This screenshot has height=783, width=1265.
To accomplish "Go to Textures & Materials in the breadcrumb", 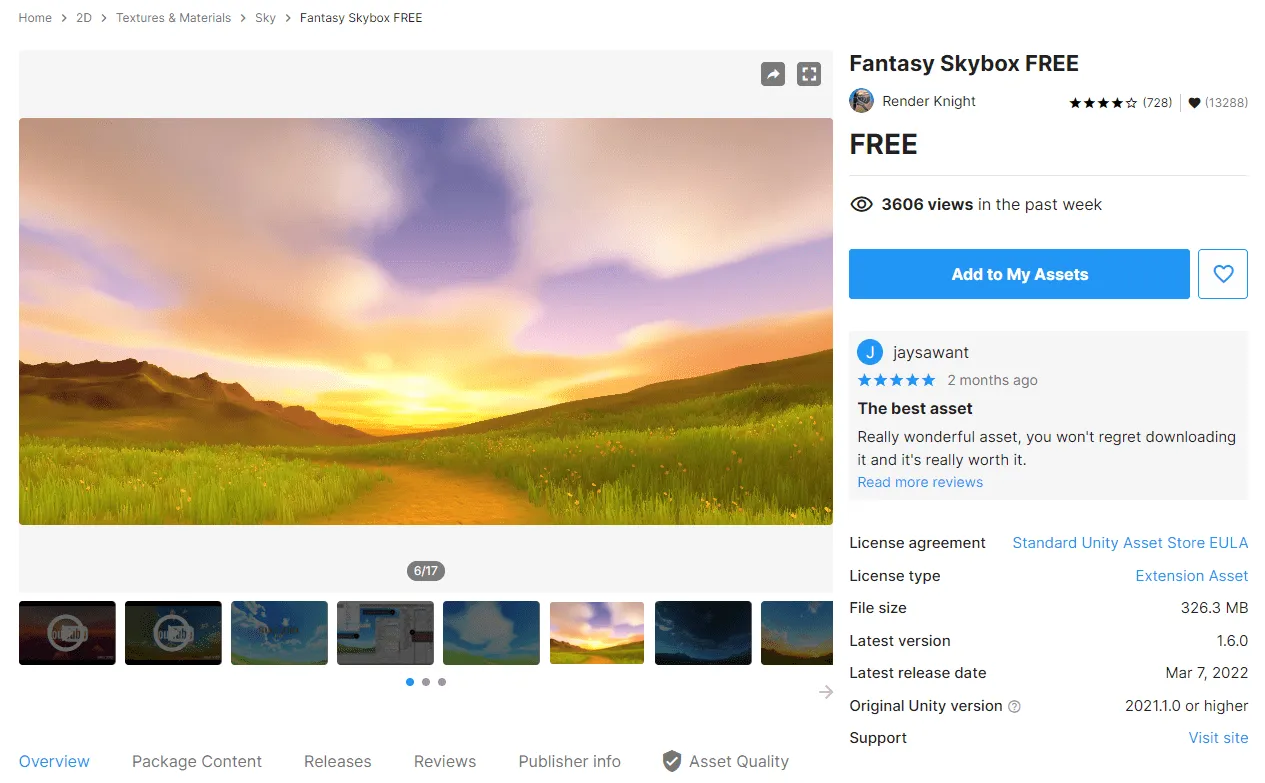I will (x=173, y=18).
